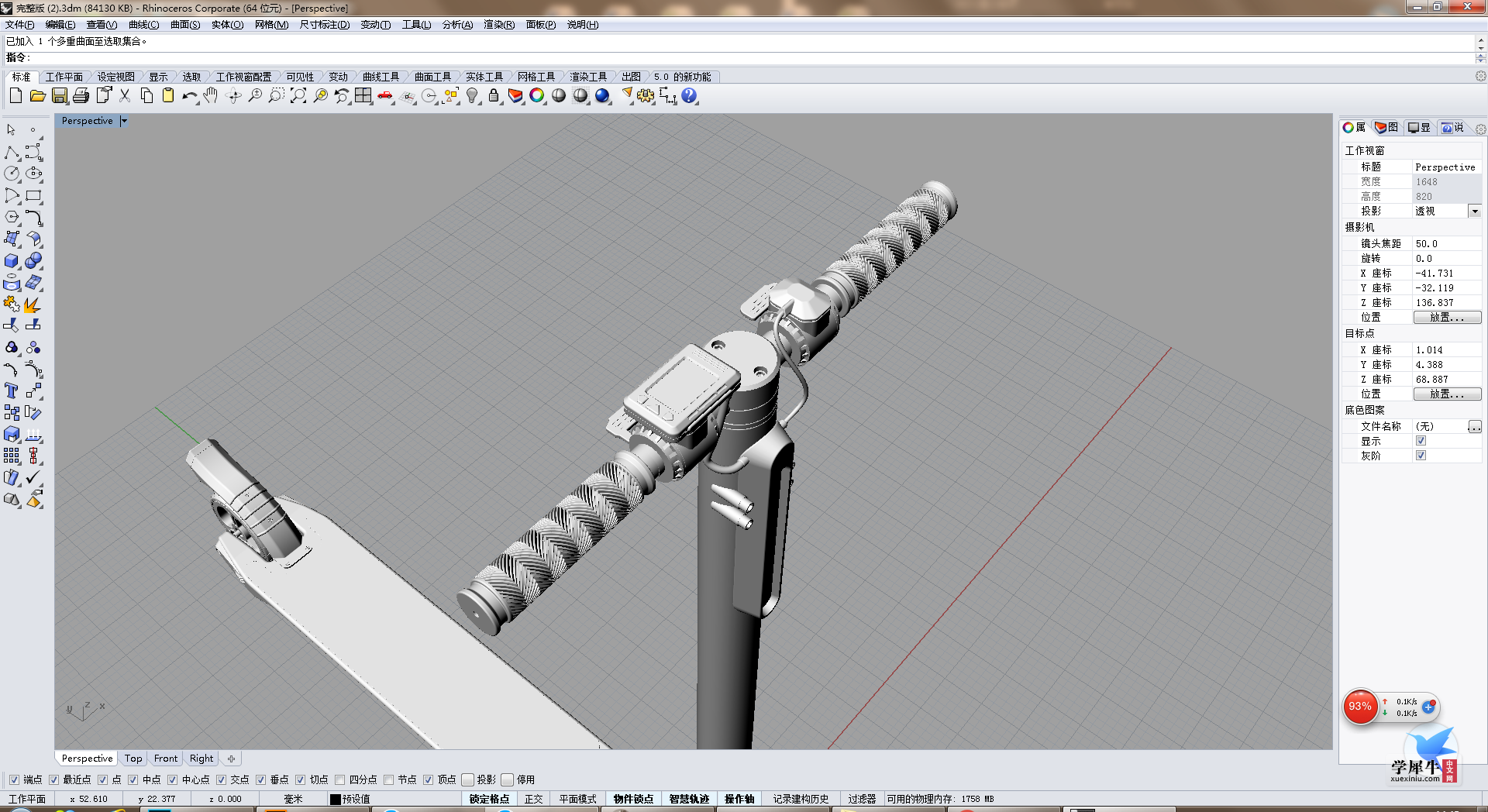Click the Zoom selected icon
Image resolution: width=1488 pixels, height=812 pixels.
click(x=320, y=96)
